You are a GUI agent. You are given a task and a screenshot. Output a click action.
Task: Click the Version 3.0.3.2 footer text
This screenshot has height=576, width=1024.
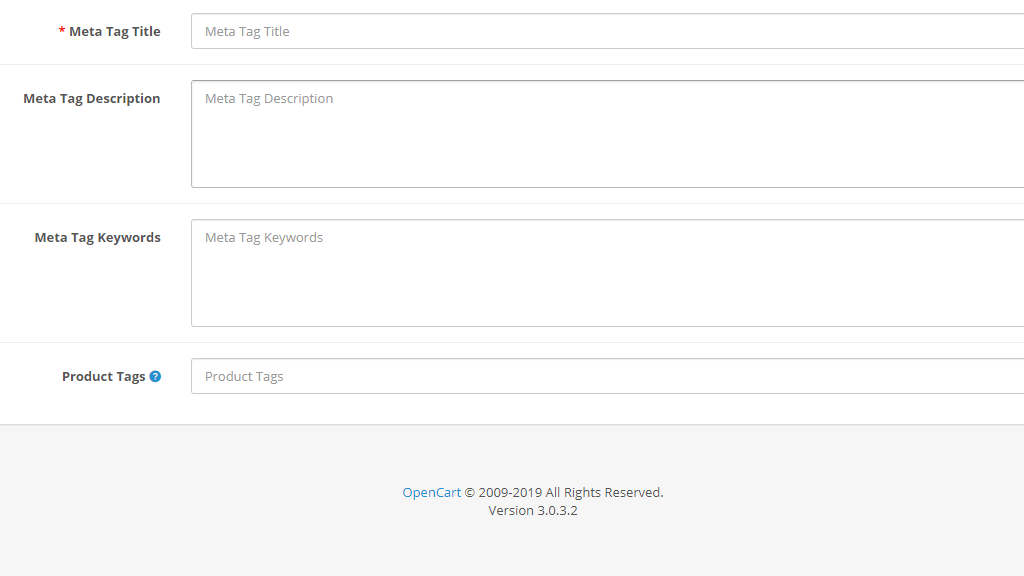(532, 510)
